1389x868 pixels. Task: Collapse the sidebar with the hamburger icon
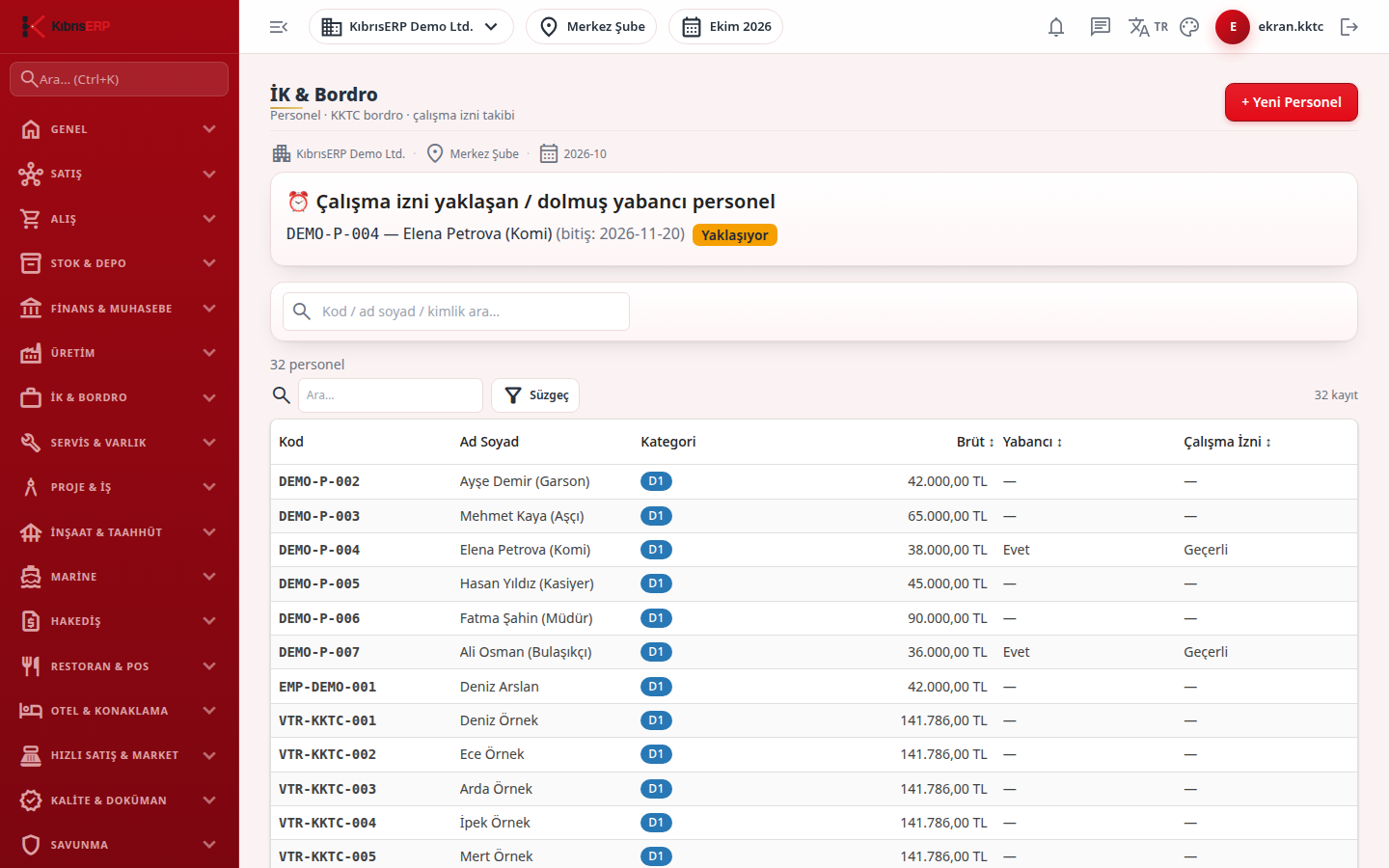pyautogui.click(x=279, y=27)
